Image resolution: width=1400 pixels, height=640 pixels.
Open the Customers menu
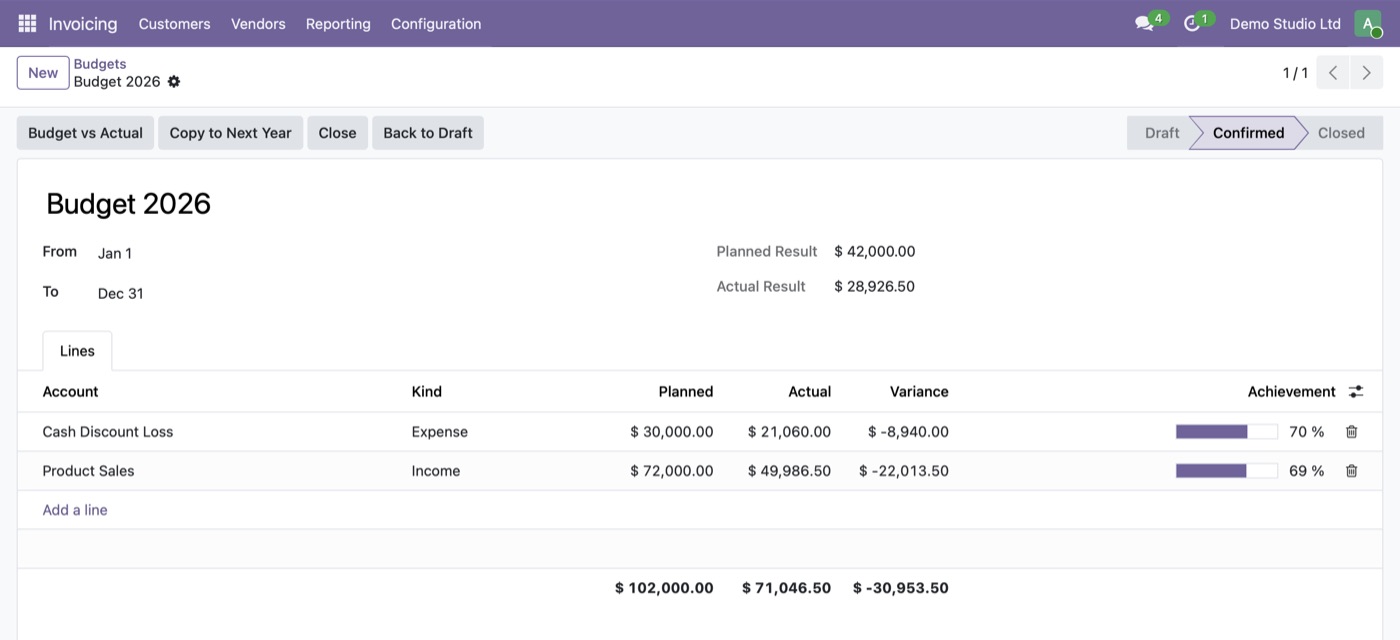tap(175, 23)
